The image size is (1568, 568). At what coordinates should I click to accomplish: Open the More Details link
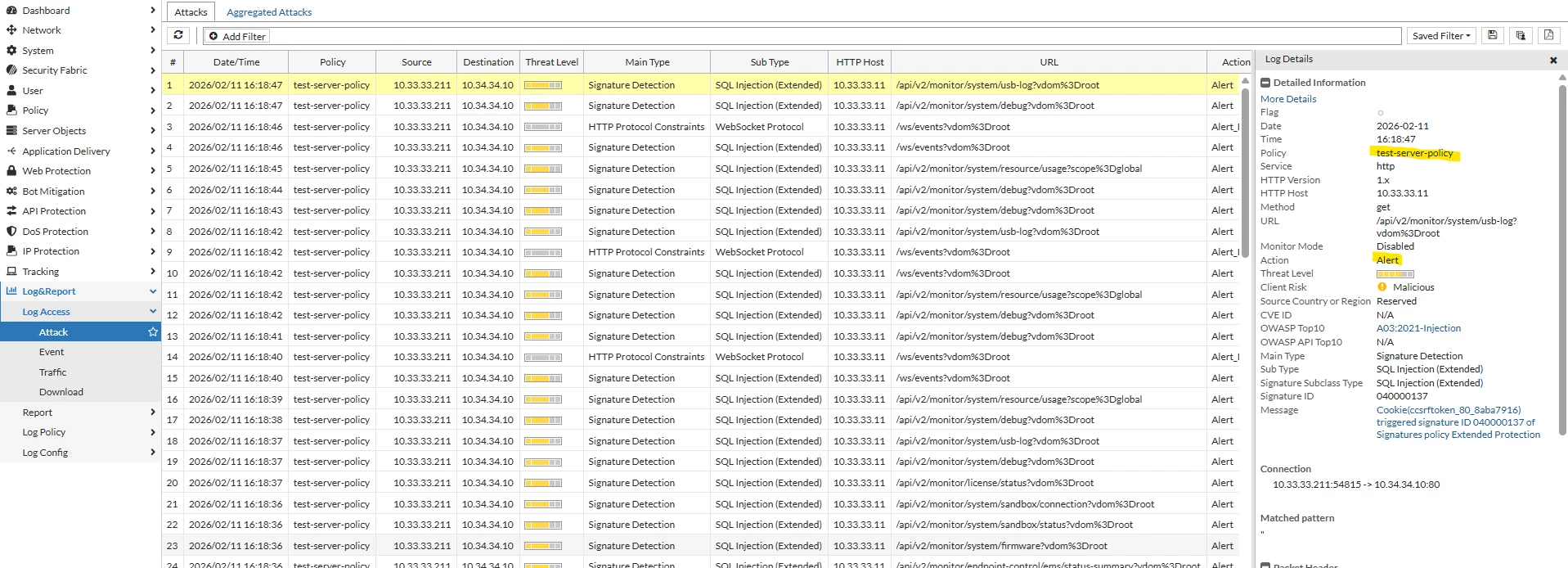1288,99
